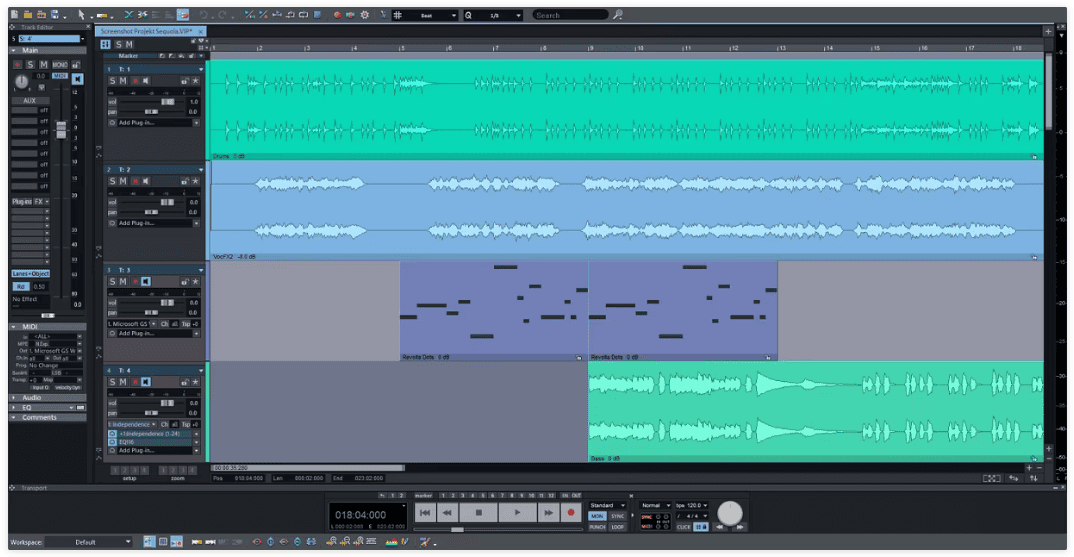Click track 1 vol slider

click(x=167, y=102)
